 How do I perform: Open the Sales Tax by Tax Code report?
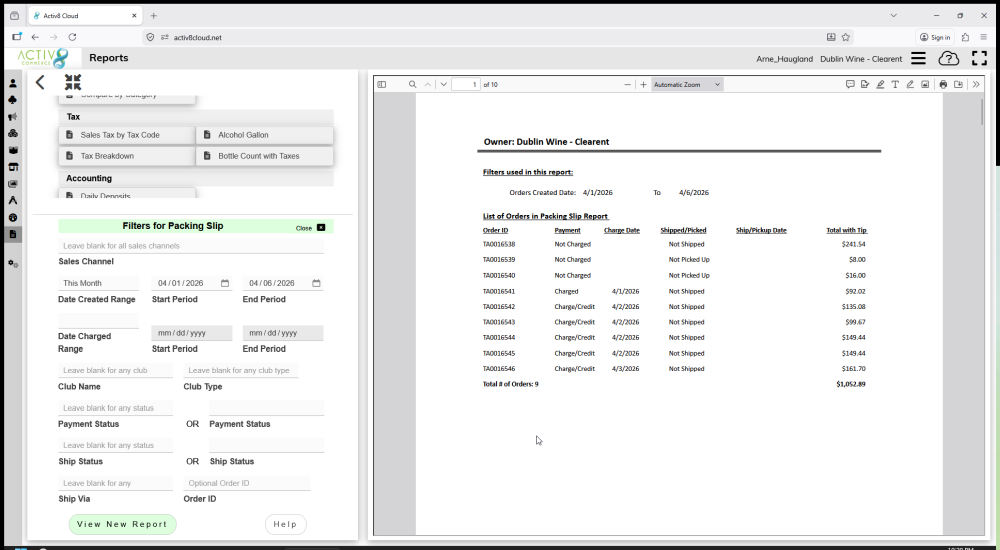coord(127,135)
